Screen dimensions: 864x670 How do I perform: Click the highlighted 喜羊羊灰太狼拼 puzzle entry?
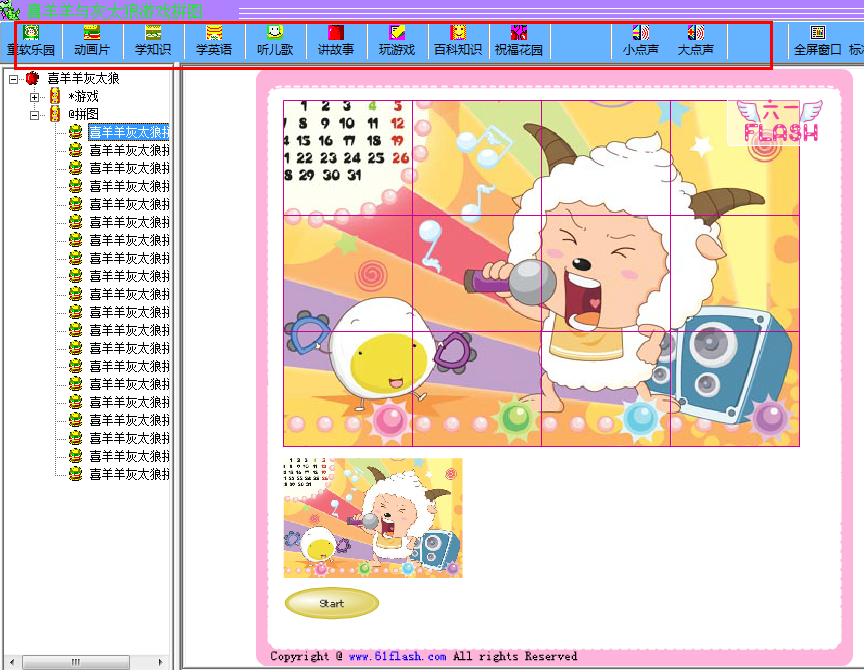tap(129, 132)
